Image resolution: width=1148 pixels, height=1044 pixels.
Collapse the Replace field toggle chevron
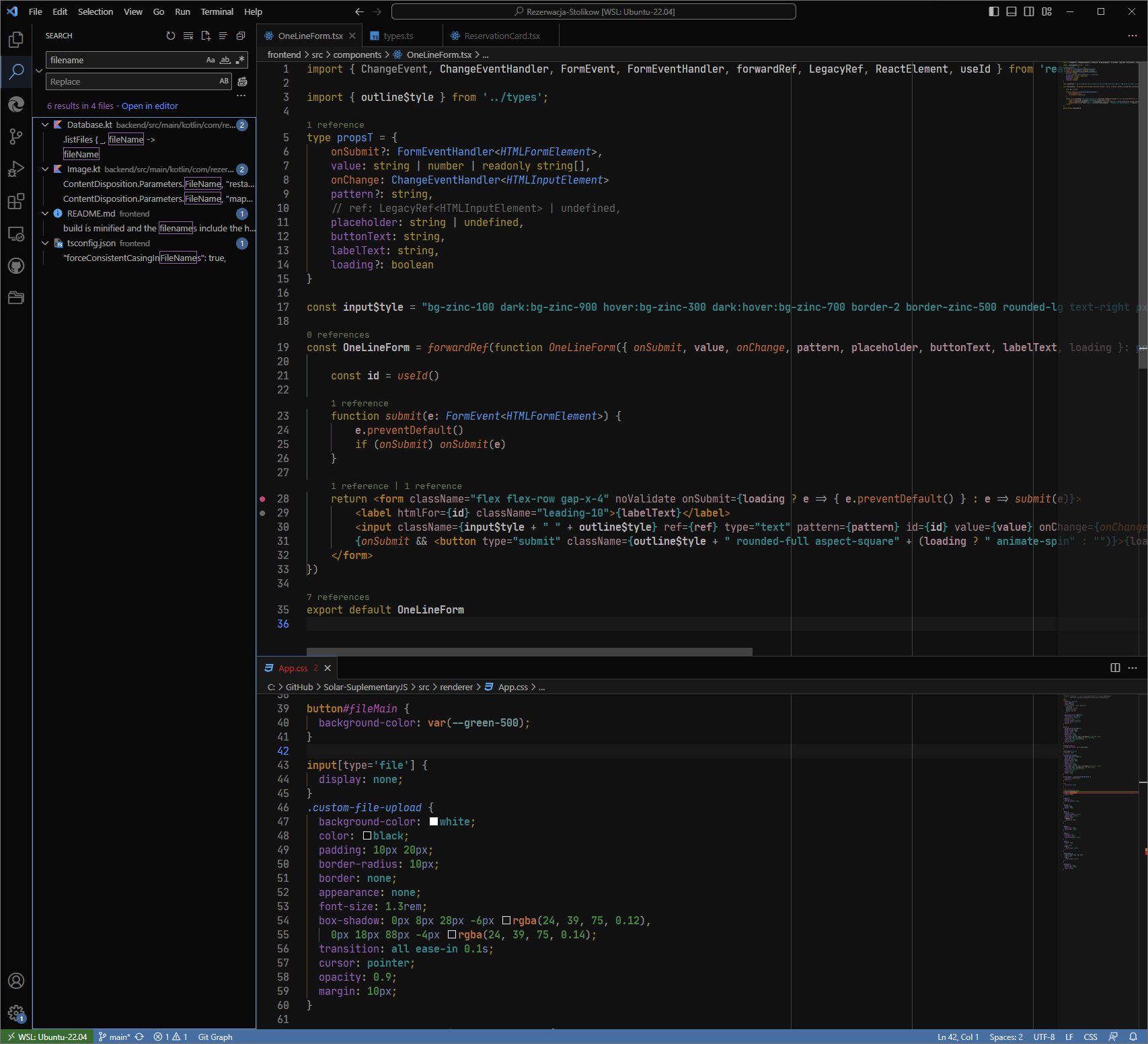click(x=39, y=71)
